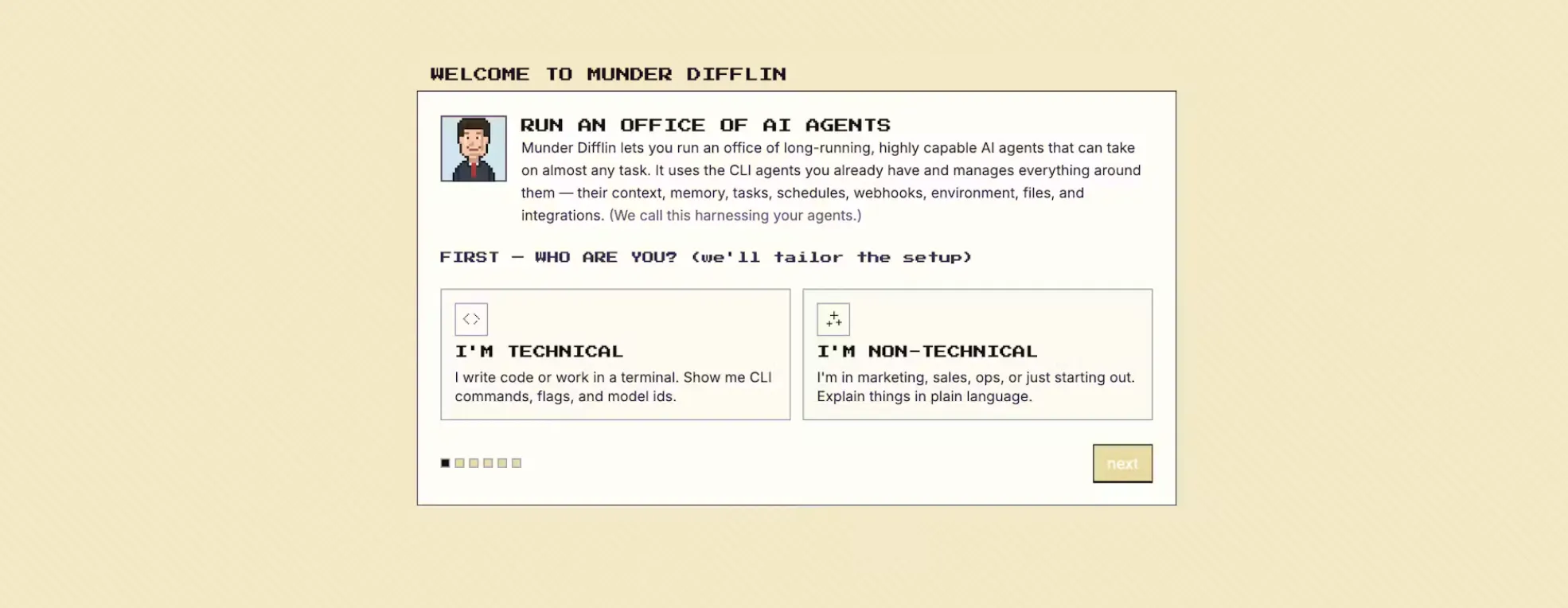Click the pixel-art manager avatar
The height and width of the screenshot is (608, 1568).
point(474,149)
